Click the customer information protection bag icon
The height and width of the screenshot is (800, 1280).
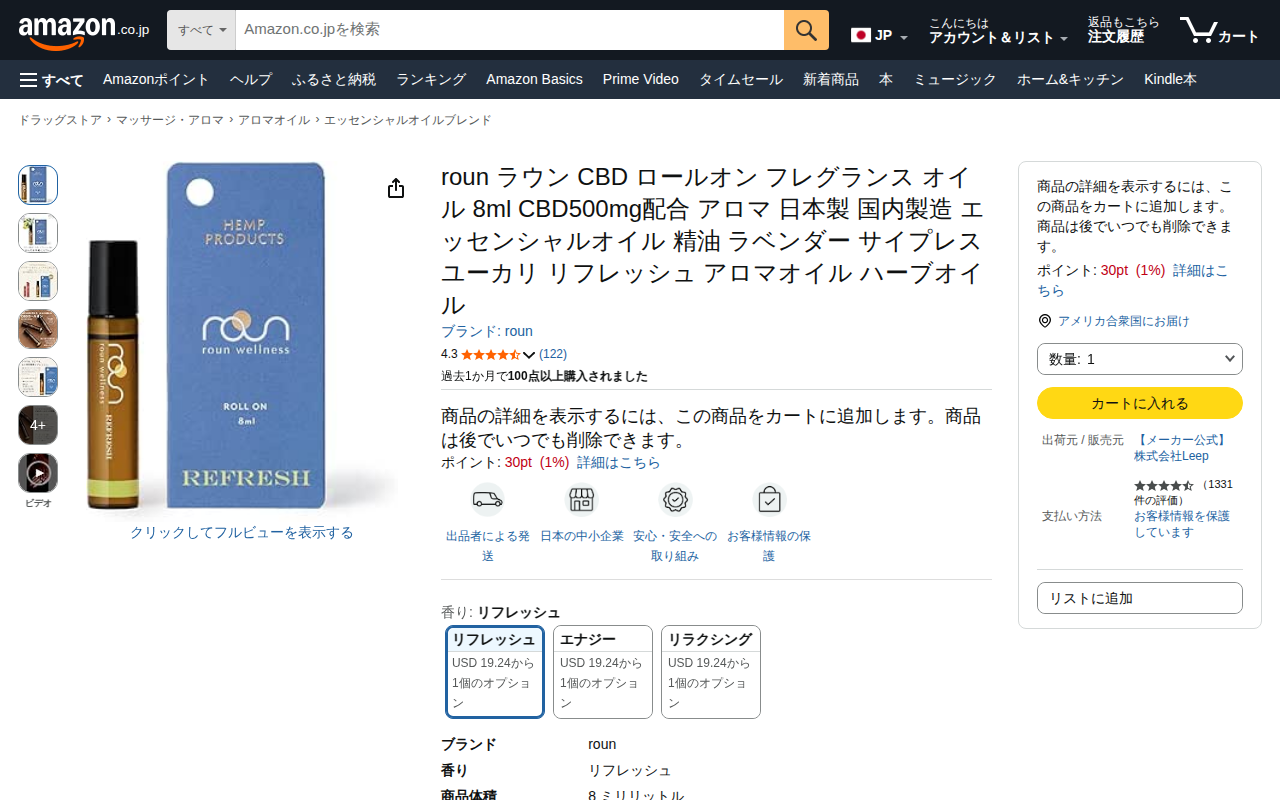[x=769, y=499]
